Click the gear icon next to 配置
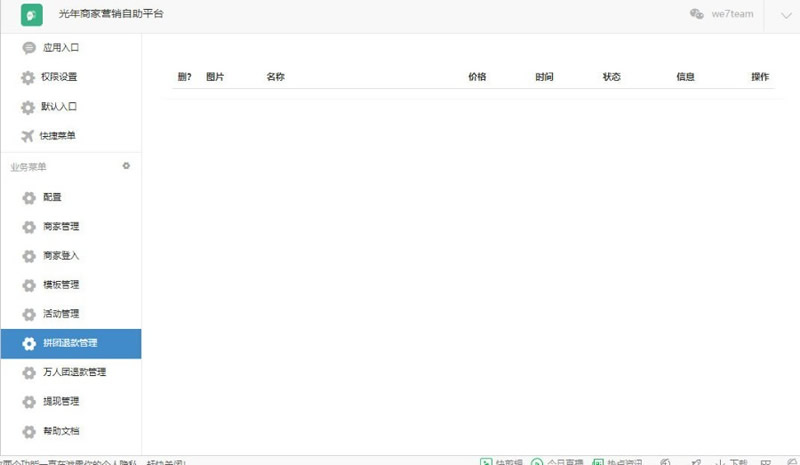Image resolution: width=800 pixels, height=465 pixels. pyautogui.click(x=28, y=198)
